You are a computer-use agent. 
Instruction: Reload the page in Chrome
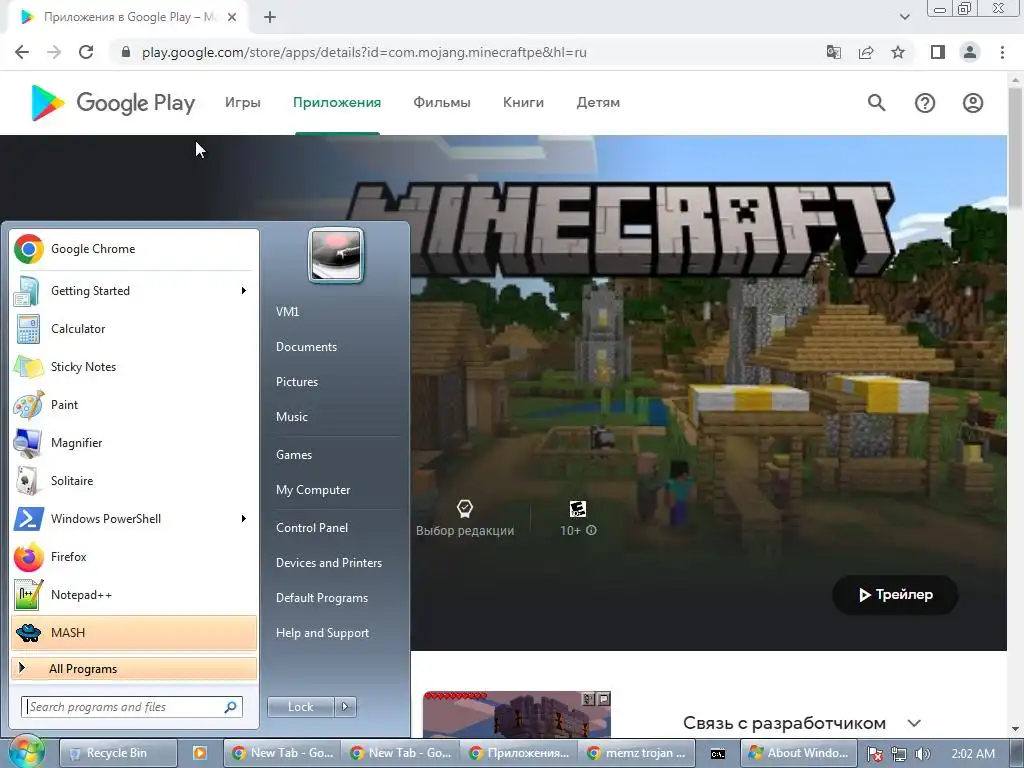coord(86,52)
